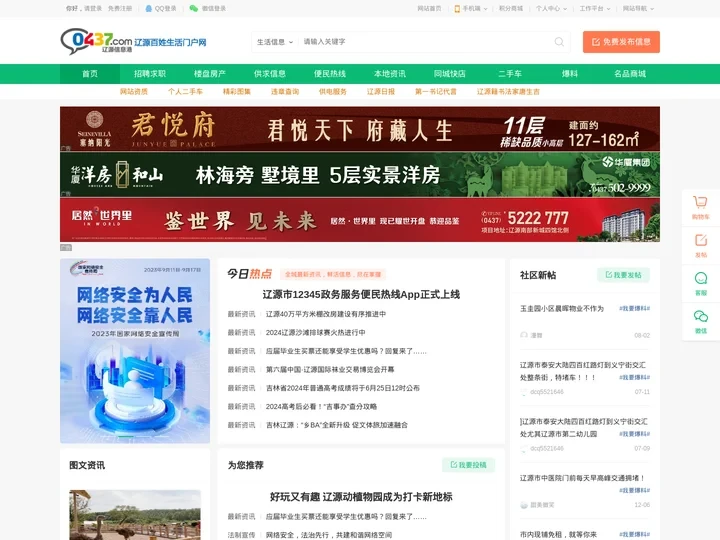Open news 吉林省2024年普通高考成绩 article
Viewport: 720px width, 540px height.
[343, 388]
